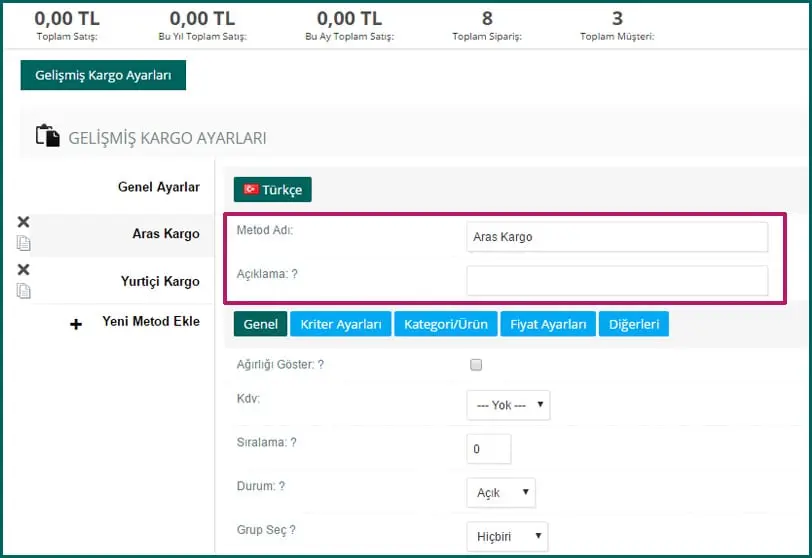Click the plus icon to add method
Image resolution: width=812 pixels, height=558 pixels.
(x=76, y=324)
